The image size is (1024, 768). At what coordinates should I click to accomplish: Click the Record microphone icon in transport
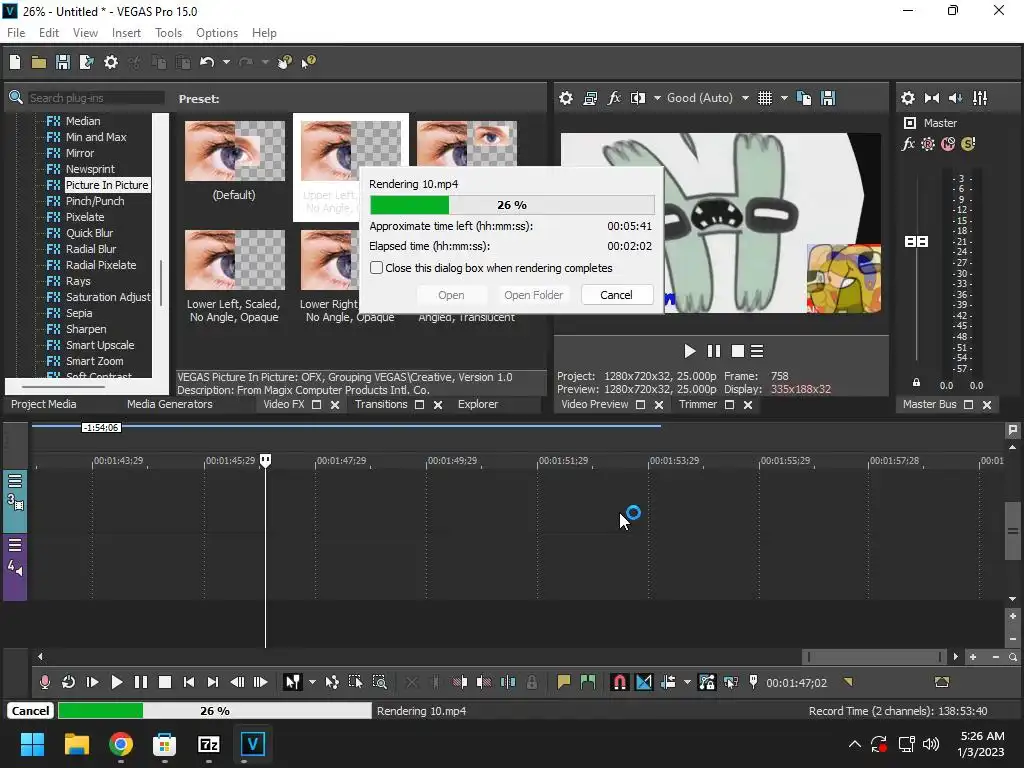tap(44, 682)
